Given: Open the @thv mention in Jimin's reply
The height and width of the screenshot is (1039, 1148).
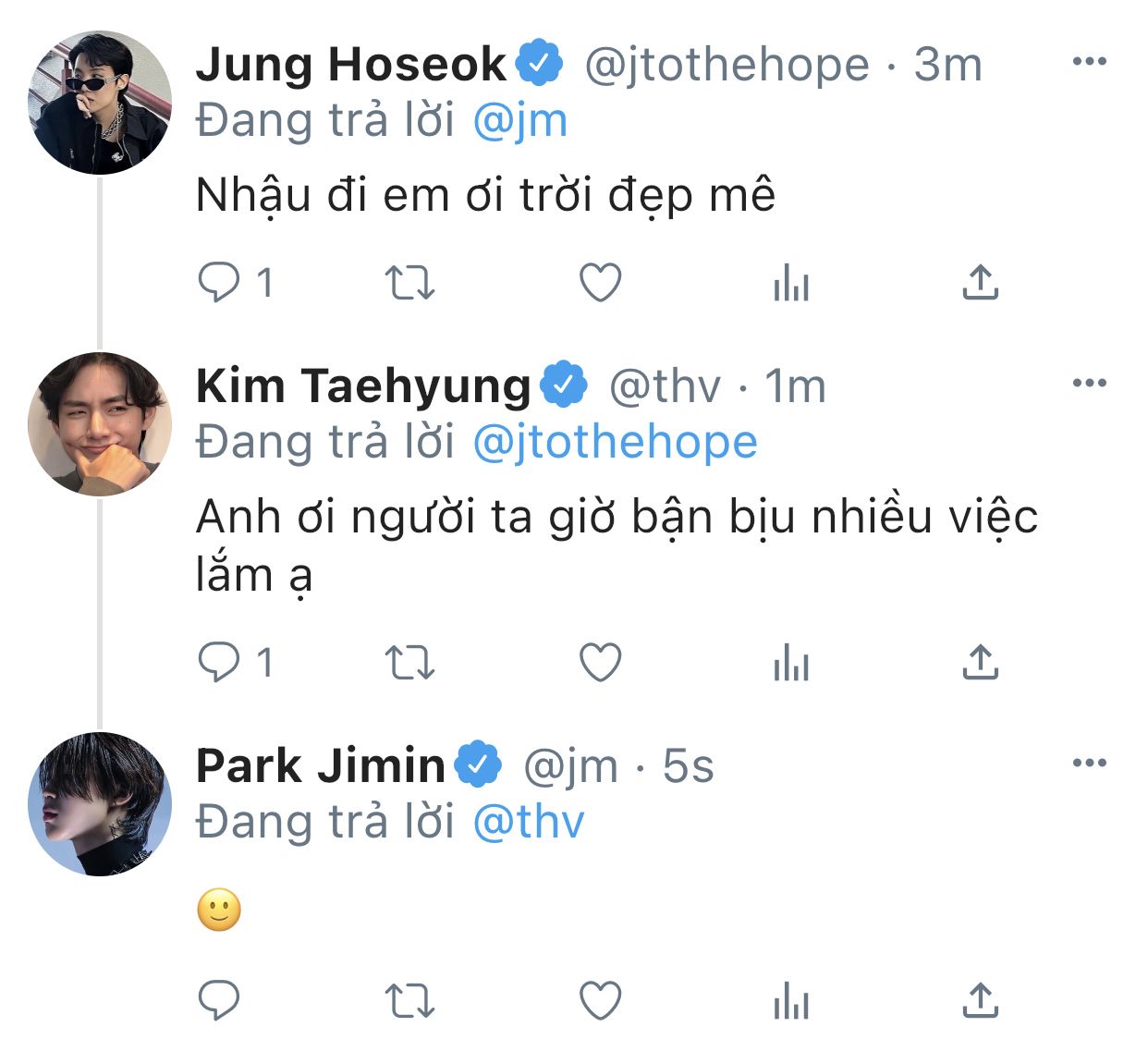Looking at the screenshot, I should 529,822.
